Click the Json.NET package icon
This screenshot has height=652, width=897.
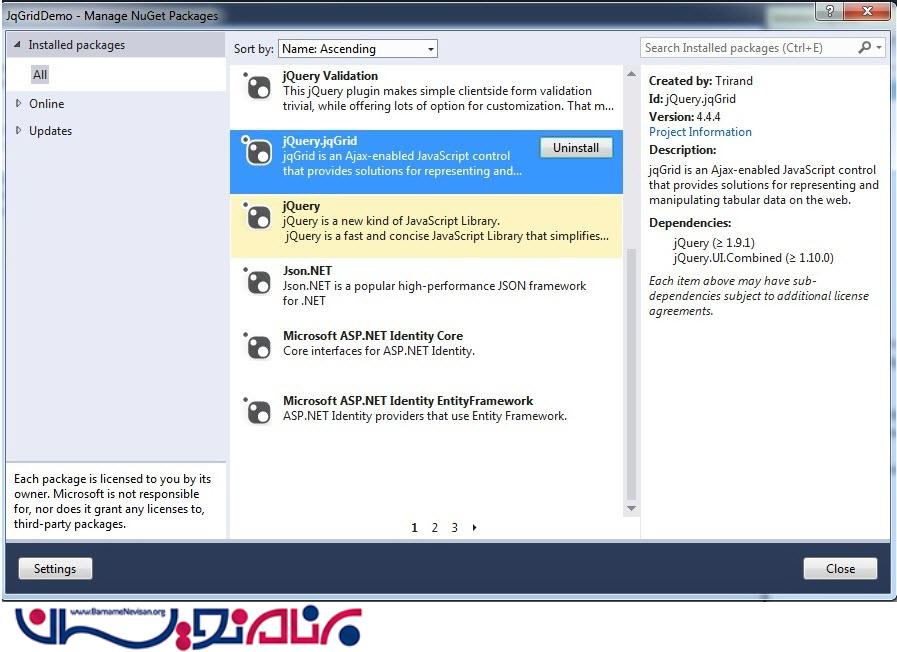(x=259, y=282)
